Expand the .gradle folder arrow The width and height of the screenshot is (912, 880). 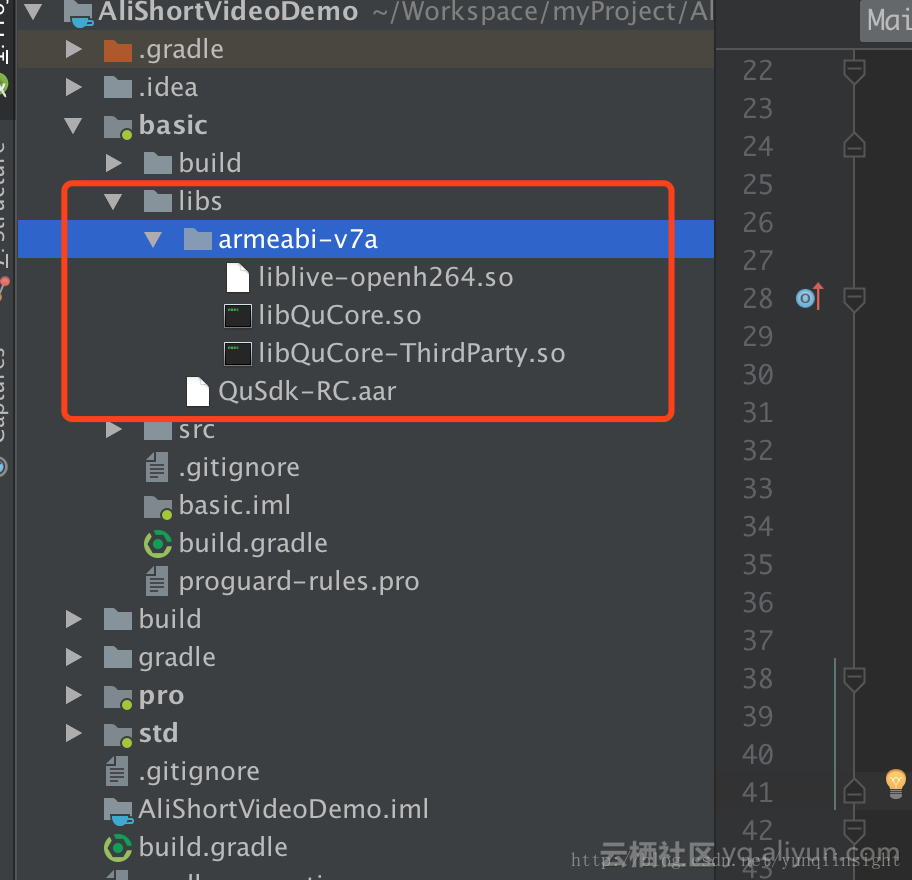click(74, 49)
